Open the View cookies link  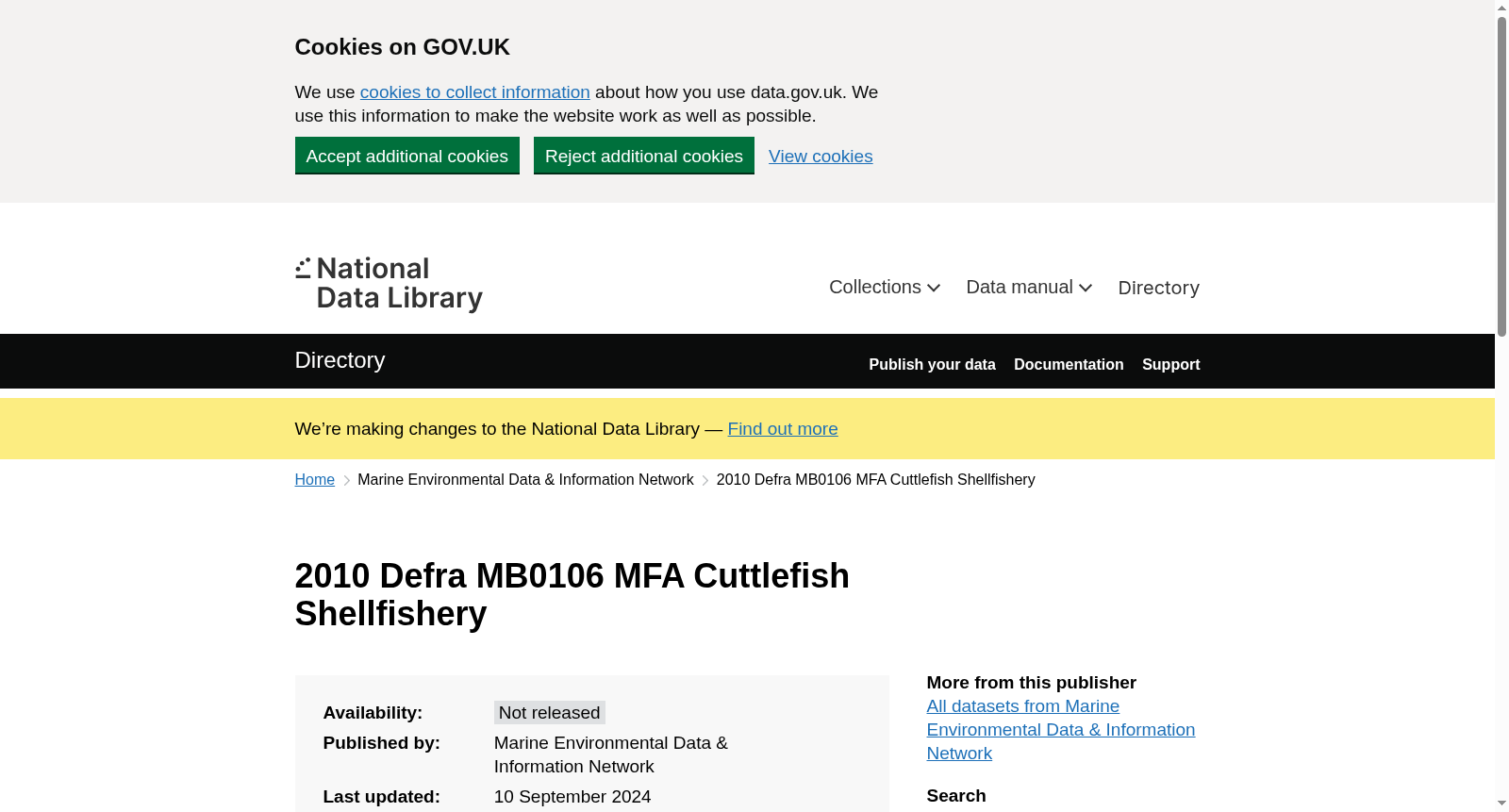coord(821,157)
